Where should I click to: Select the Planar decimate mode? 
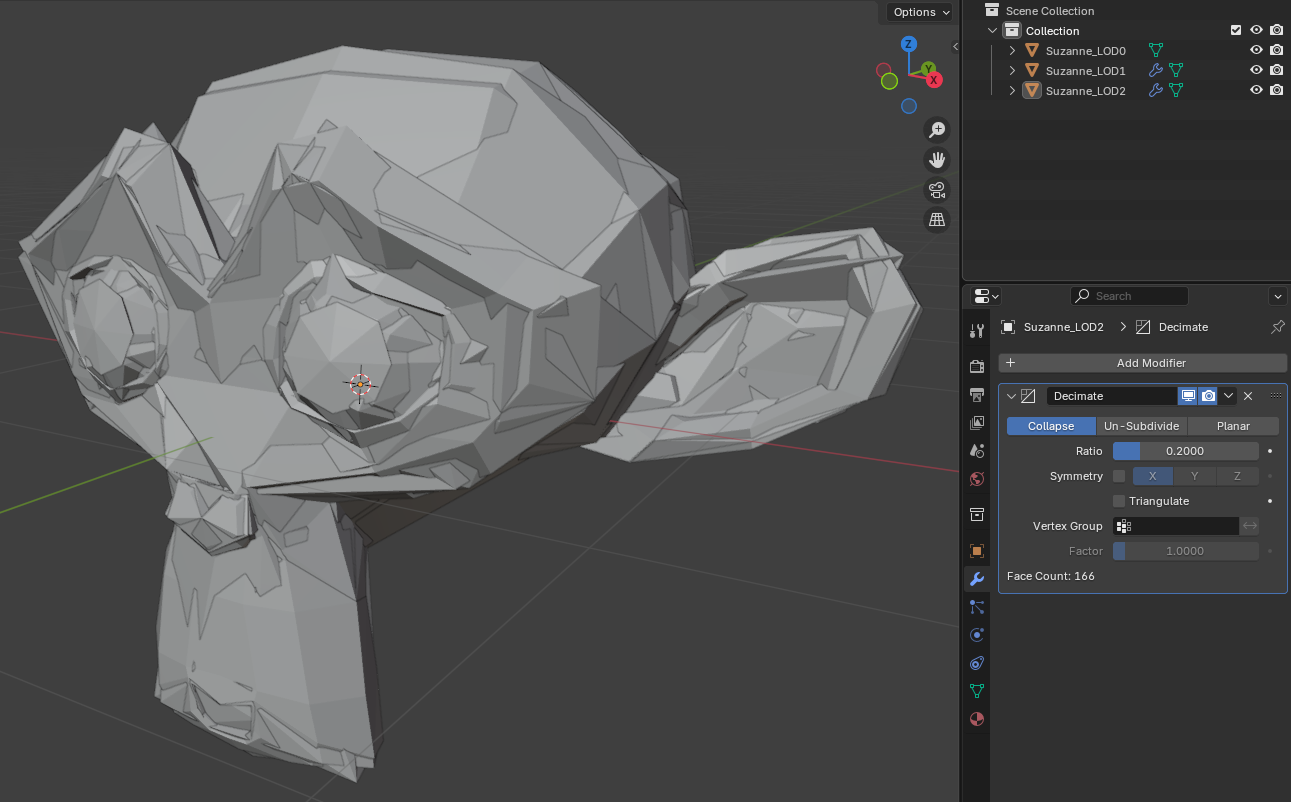point(1233,426)
